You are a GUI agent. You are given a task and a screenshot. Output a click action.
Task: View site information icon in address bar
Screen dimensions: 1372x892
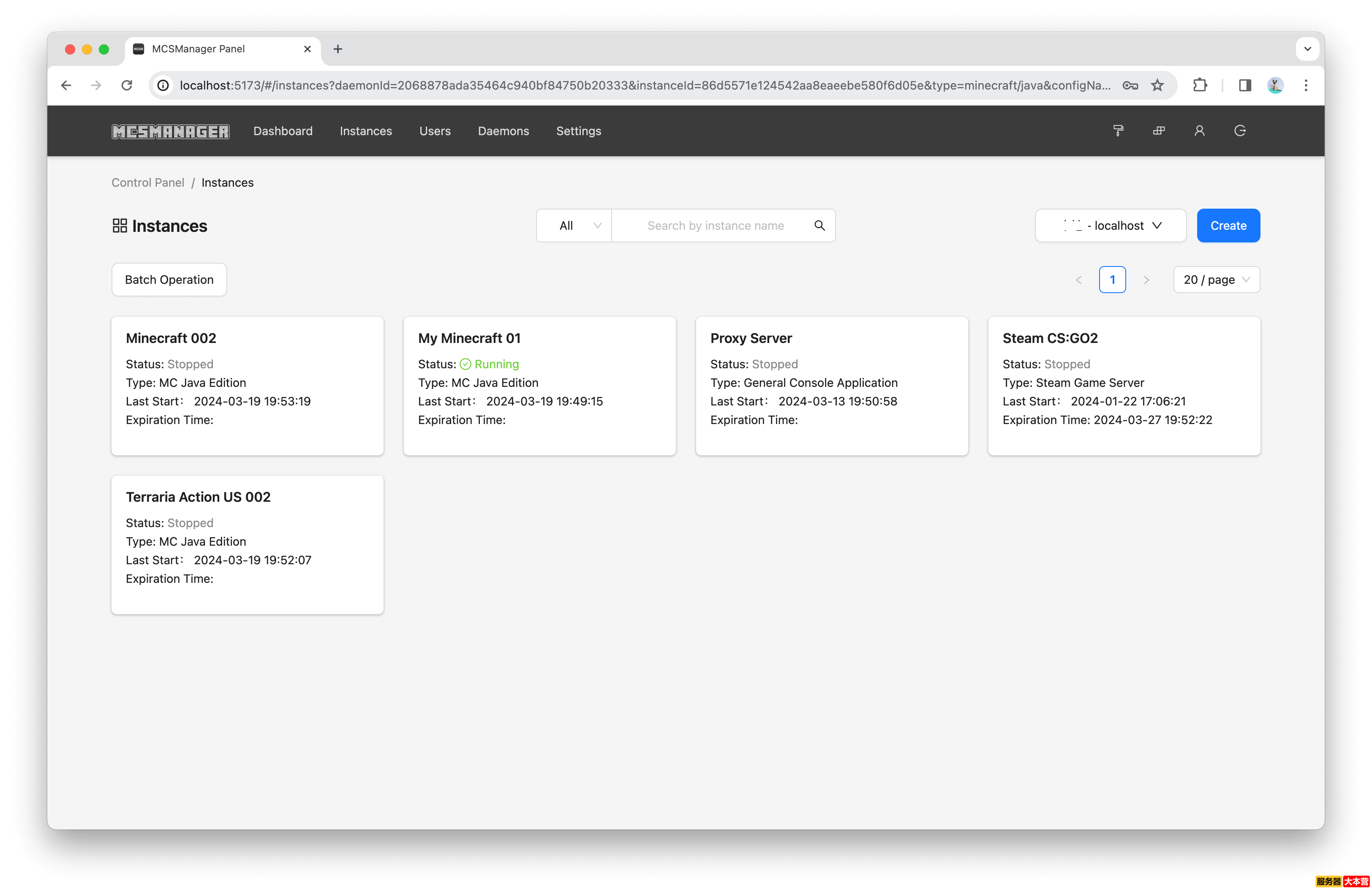[164, 85]
